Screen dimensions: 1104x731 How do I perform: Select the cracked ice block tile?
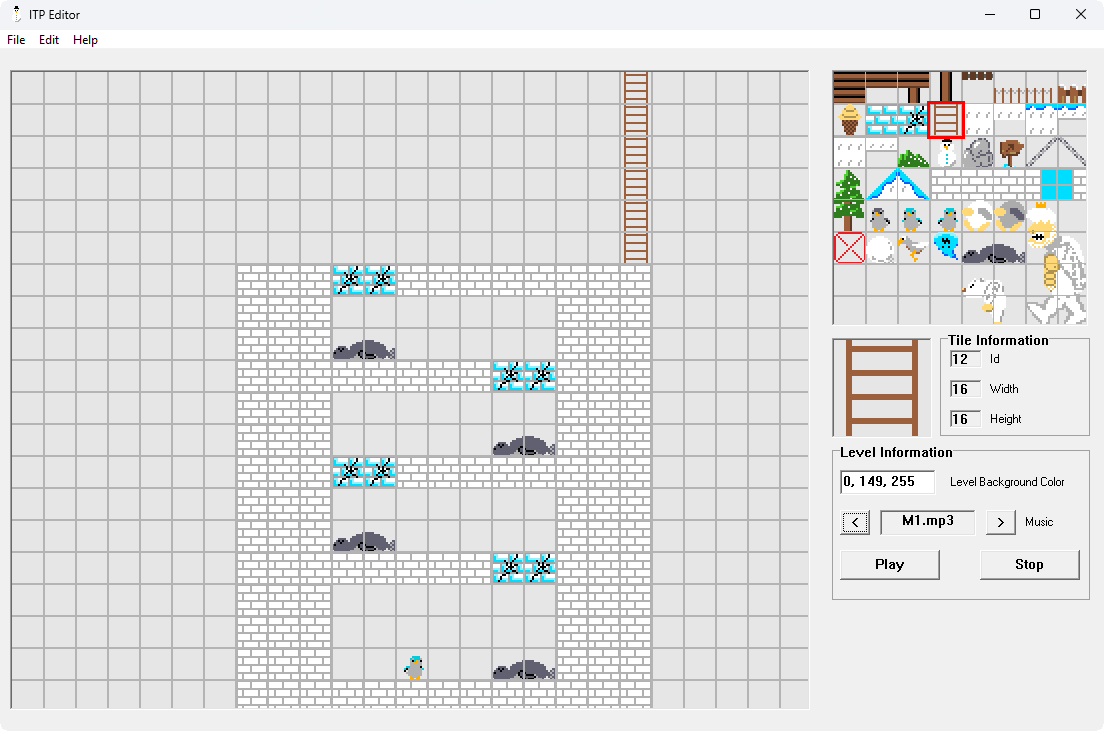tap(914, 120)
